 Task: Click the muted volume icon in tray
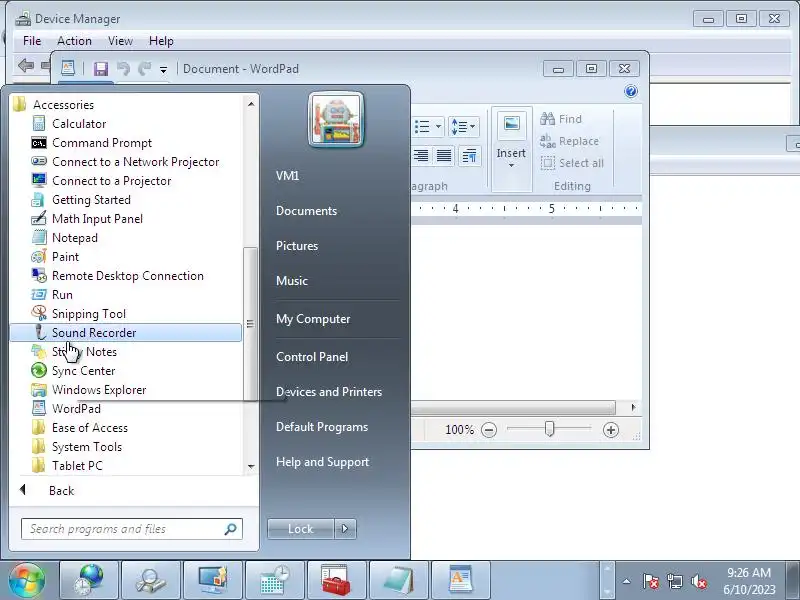tap(698, 581)
